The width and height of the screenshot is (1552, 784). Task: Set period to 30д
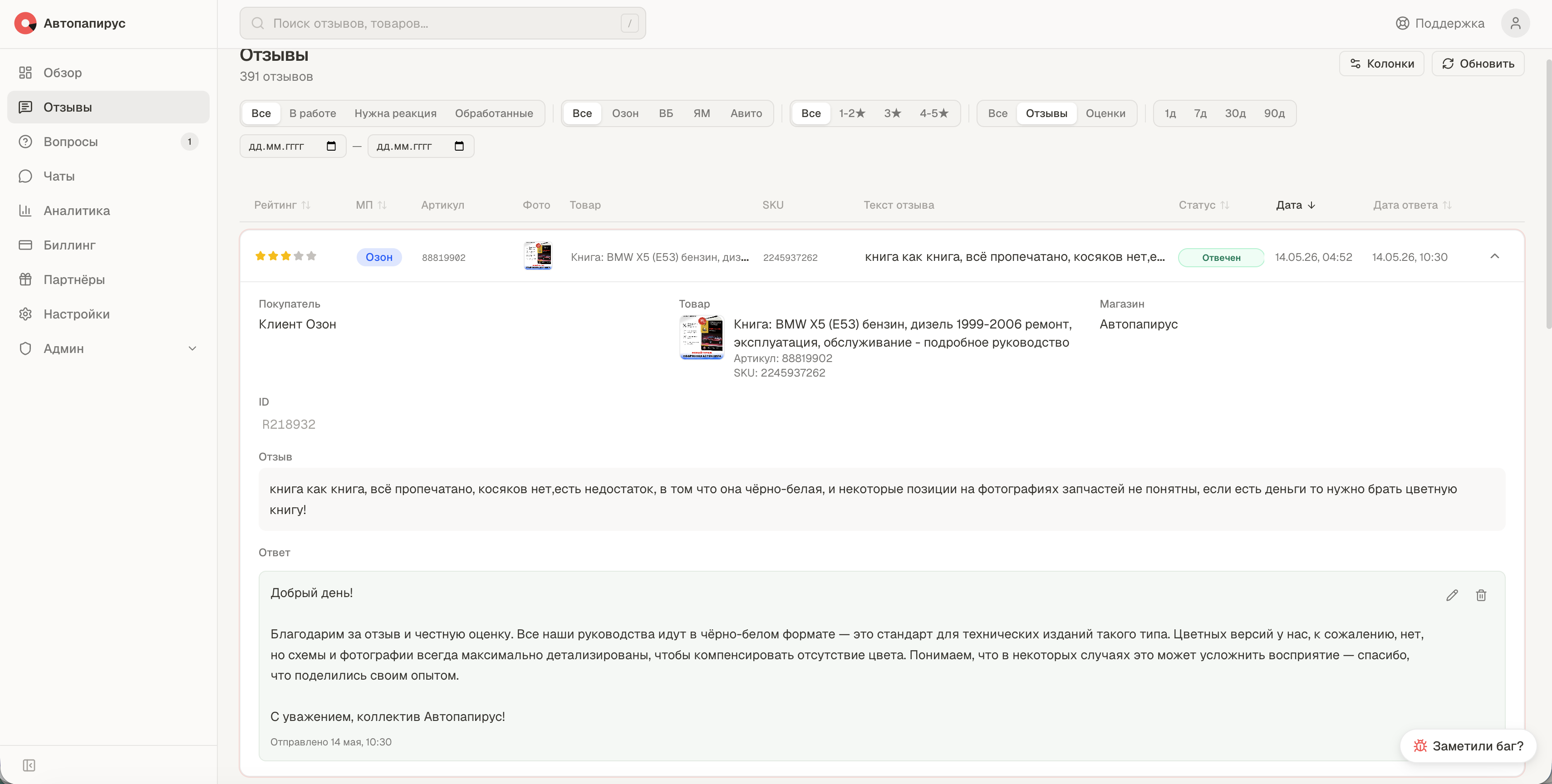click(x=1235, y=113)
